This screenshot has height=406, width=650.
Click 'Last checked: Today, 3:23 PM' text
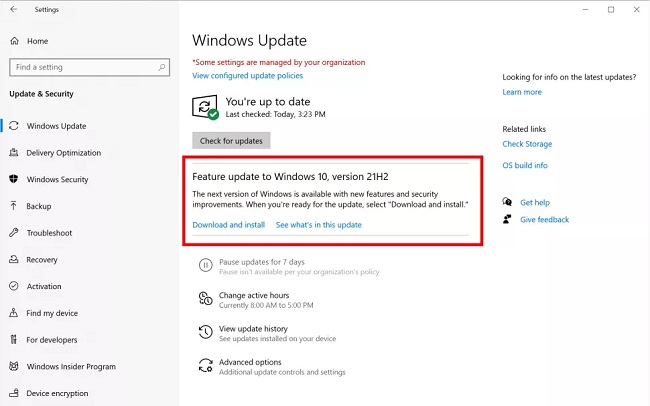pos(275,114)
